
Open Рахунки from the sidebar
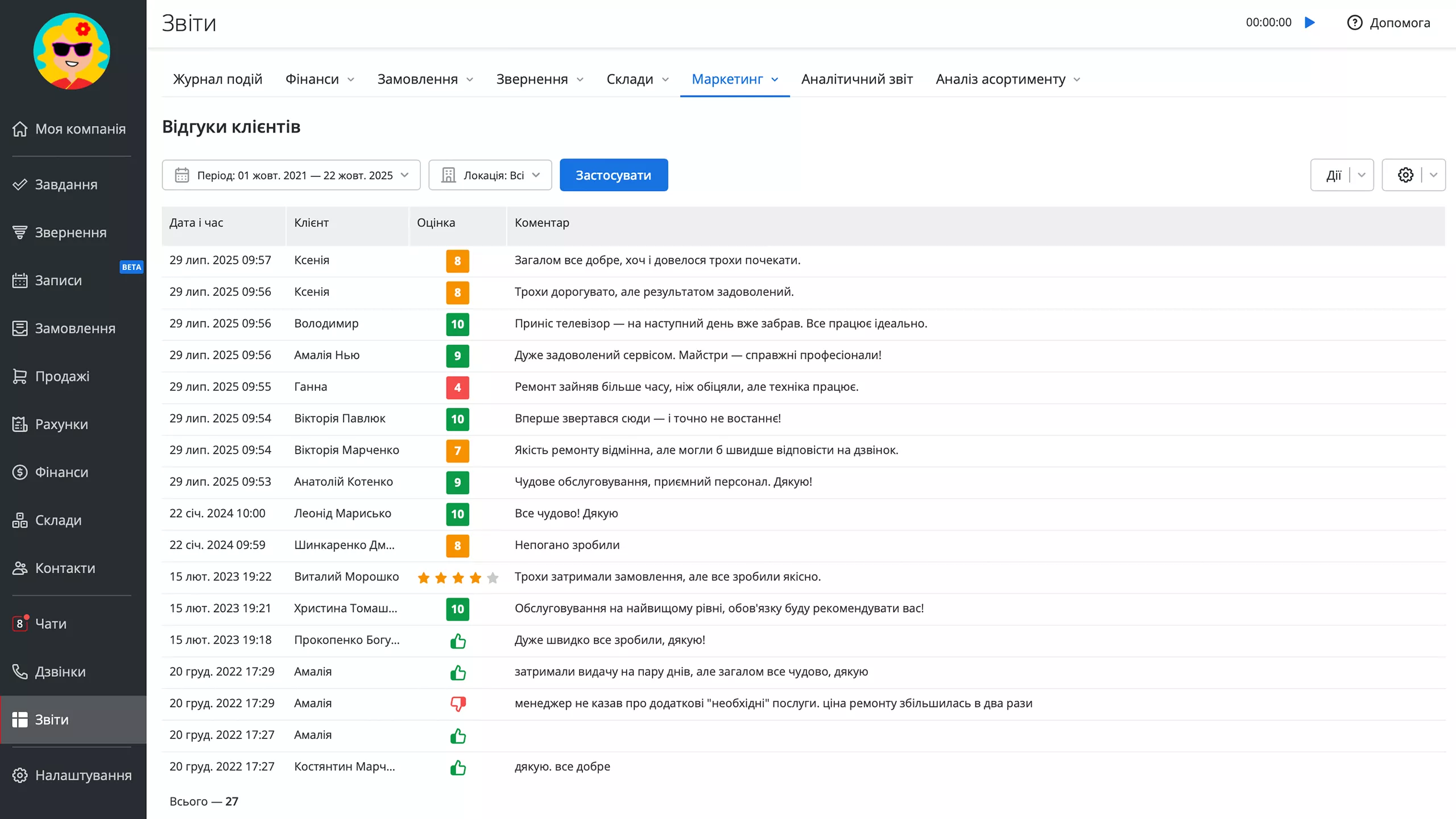61,424
